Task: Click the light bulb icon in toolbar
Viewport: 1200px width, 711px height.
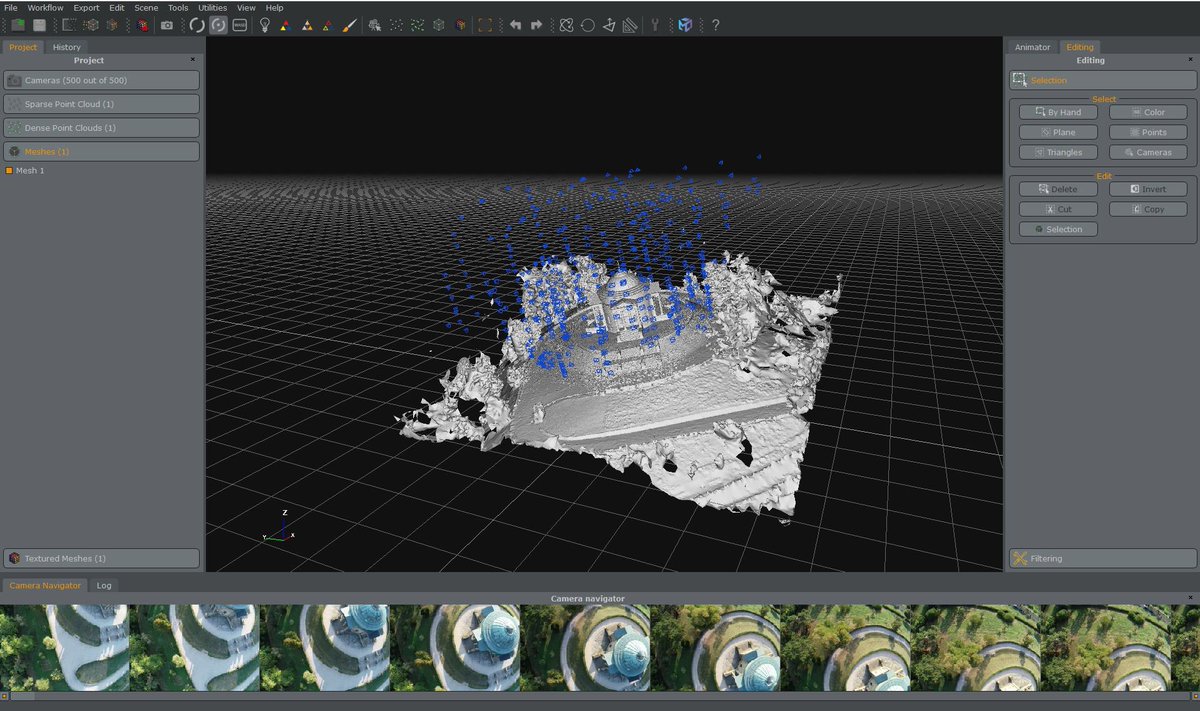Action: (265, 25)
